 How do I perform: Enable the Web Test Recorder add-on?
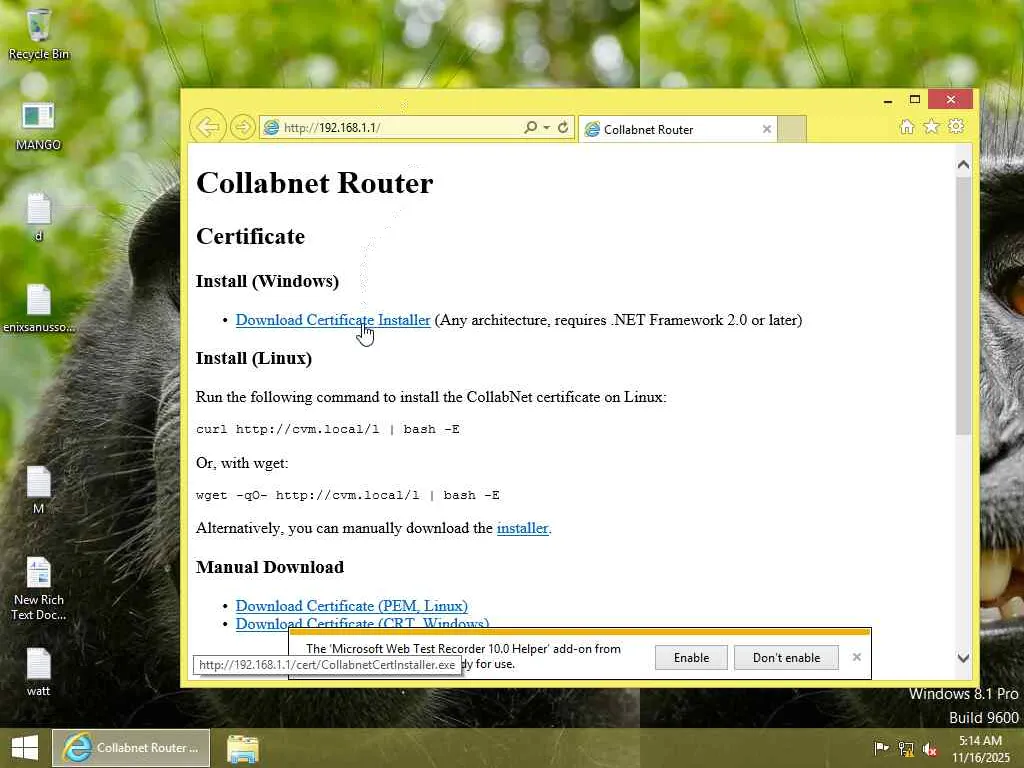(x=691, y=658)
